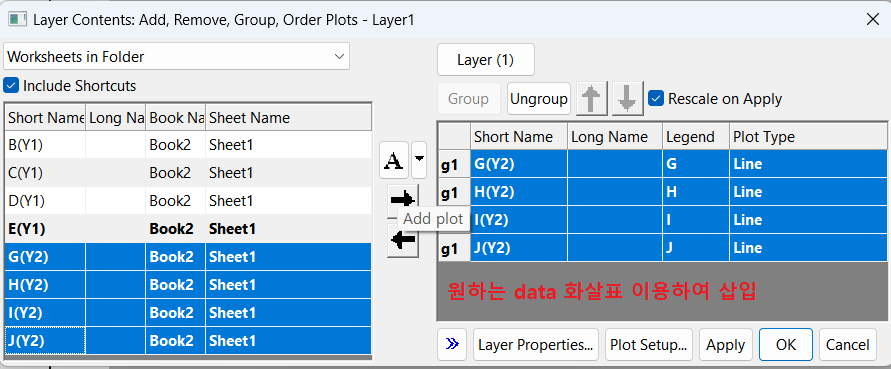
Task: Click the Apply button
Action: tap(726, 345)
